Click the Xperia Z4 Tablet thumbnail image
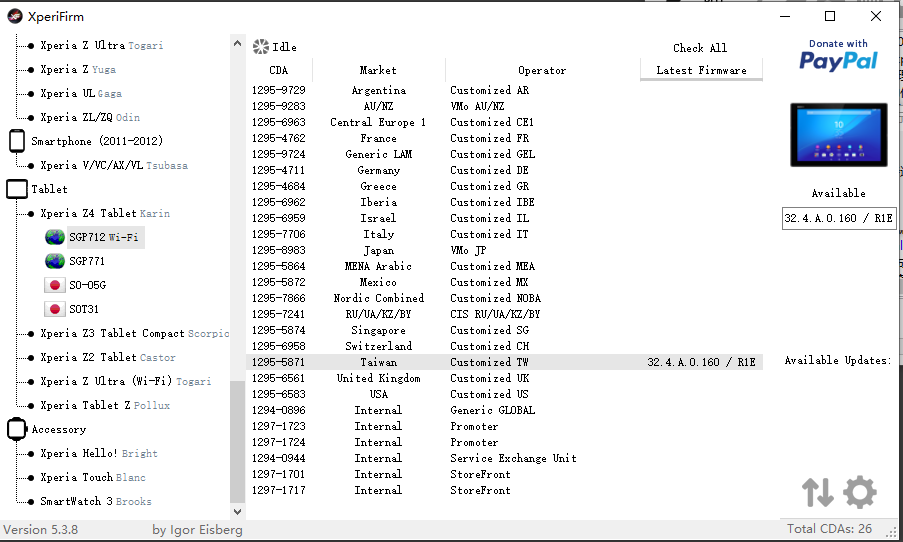 tap(838, 134)
